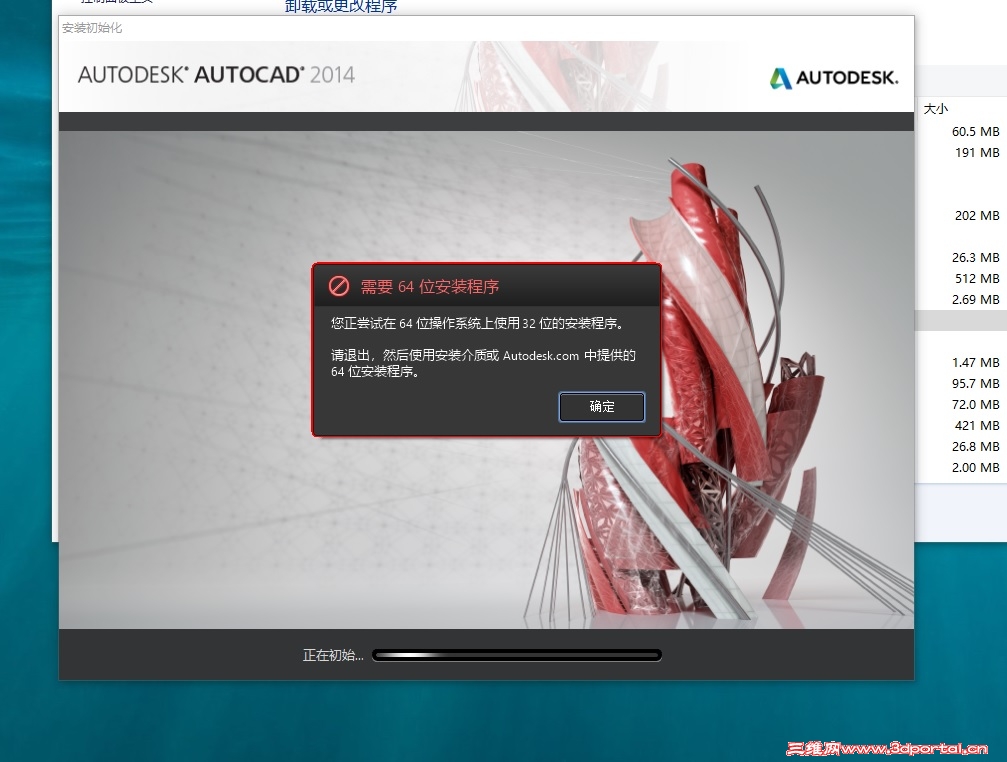1007x762 pixels.
Task: Select the 2.69 MB entry in programs list
Action: coord(976,300)
